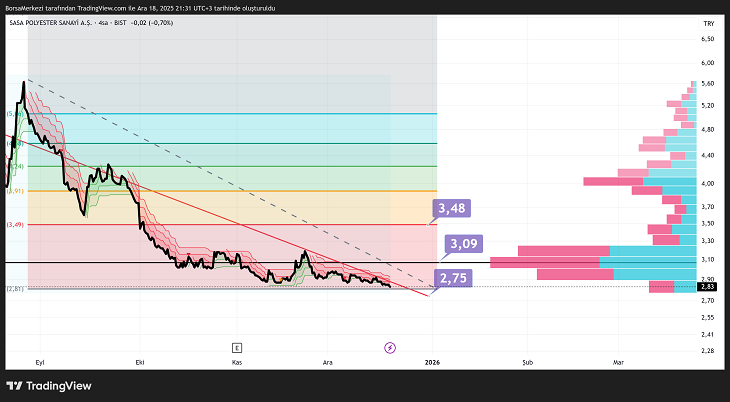Click the current price tag 2,83
This screenshot has width=730, height=402.
point(708,287)
